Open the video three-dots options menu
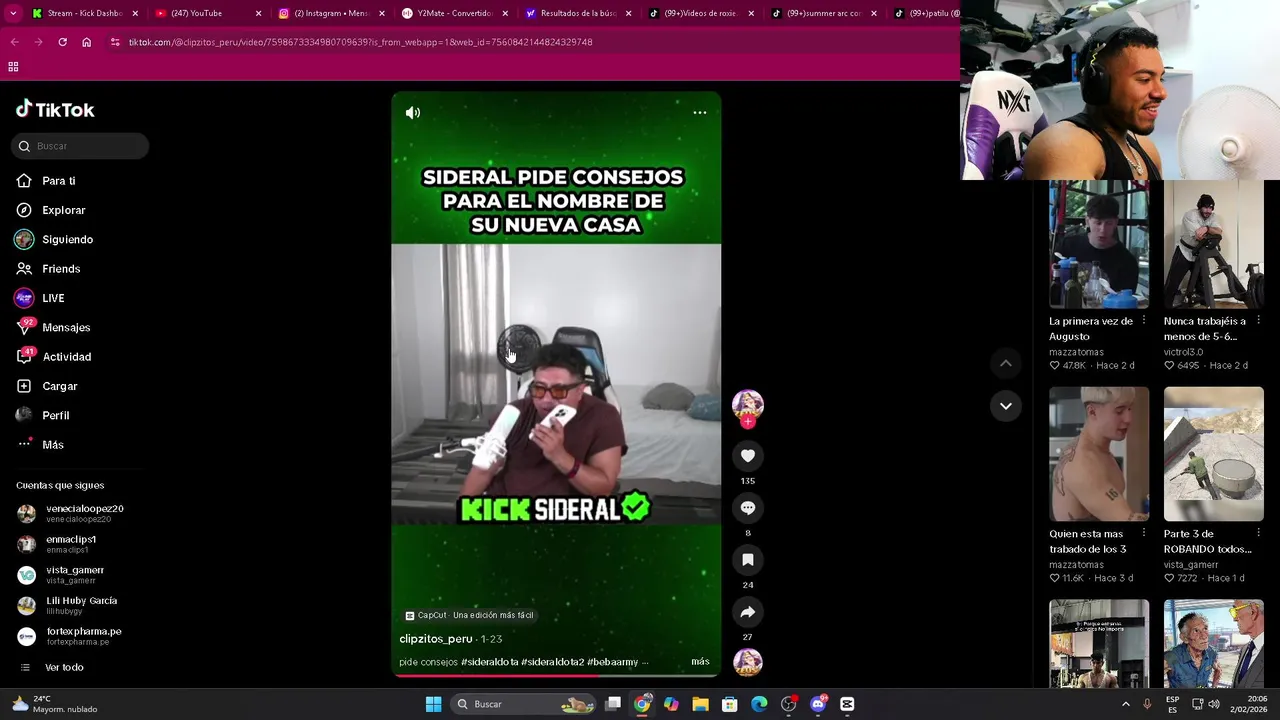This screenshot has height=720, width=1280. [700, 113]
